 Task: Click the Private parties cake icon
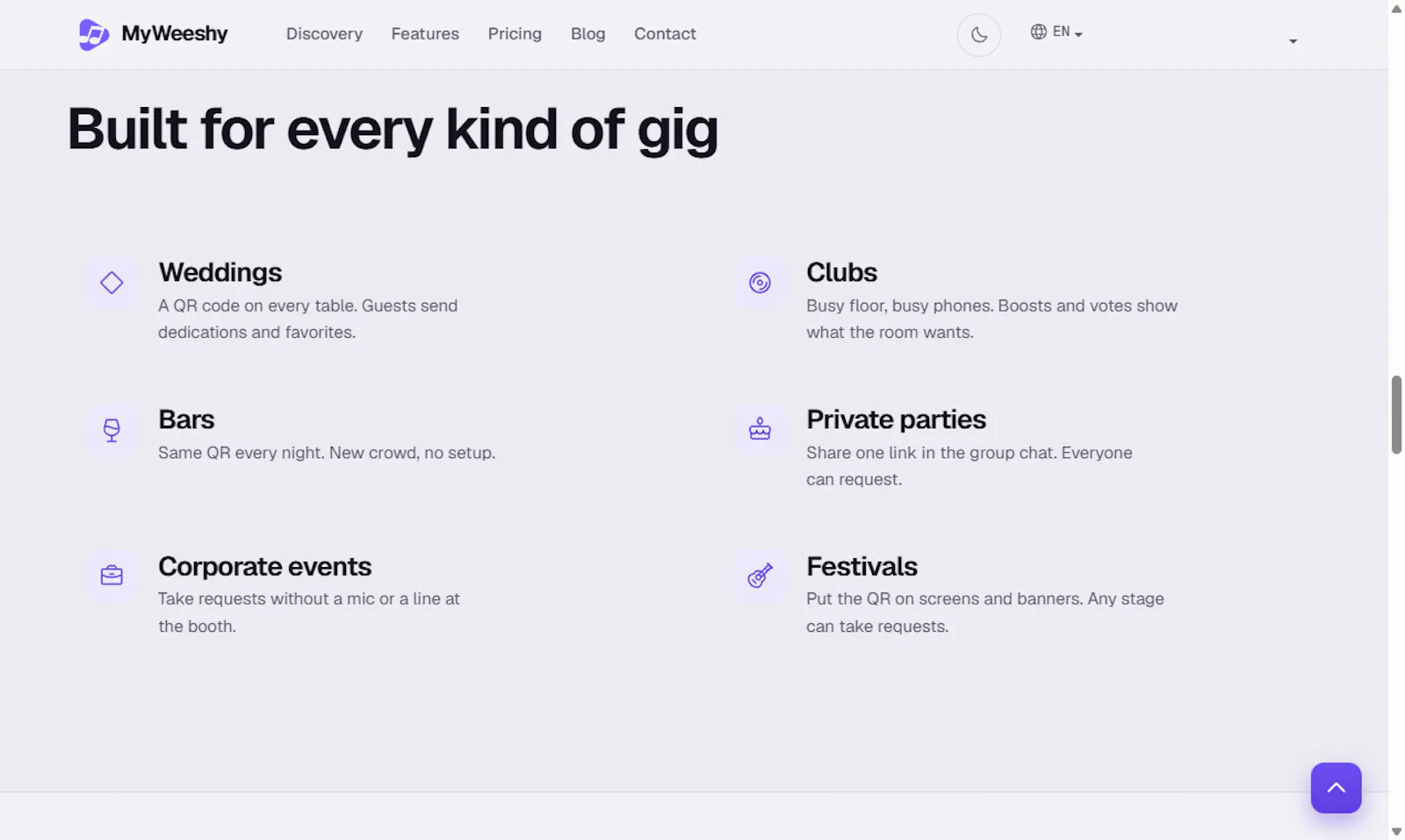760,429
